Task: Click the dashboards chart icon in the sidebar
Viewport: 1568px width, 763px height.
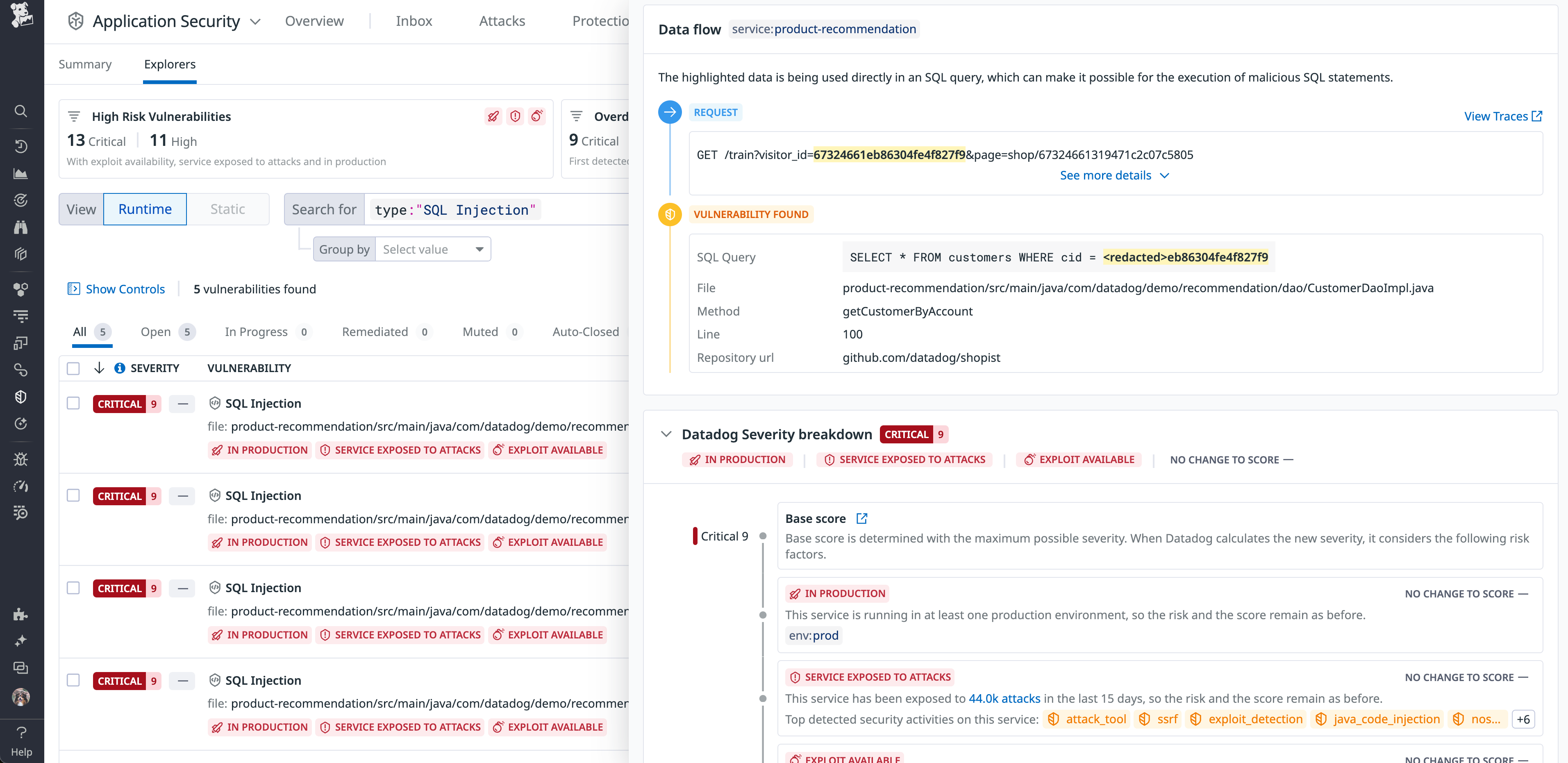Action: pos(20,173)
